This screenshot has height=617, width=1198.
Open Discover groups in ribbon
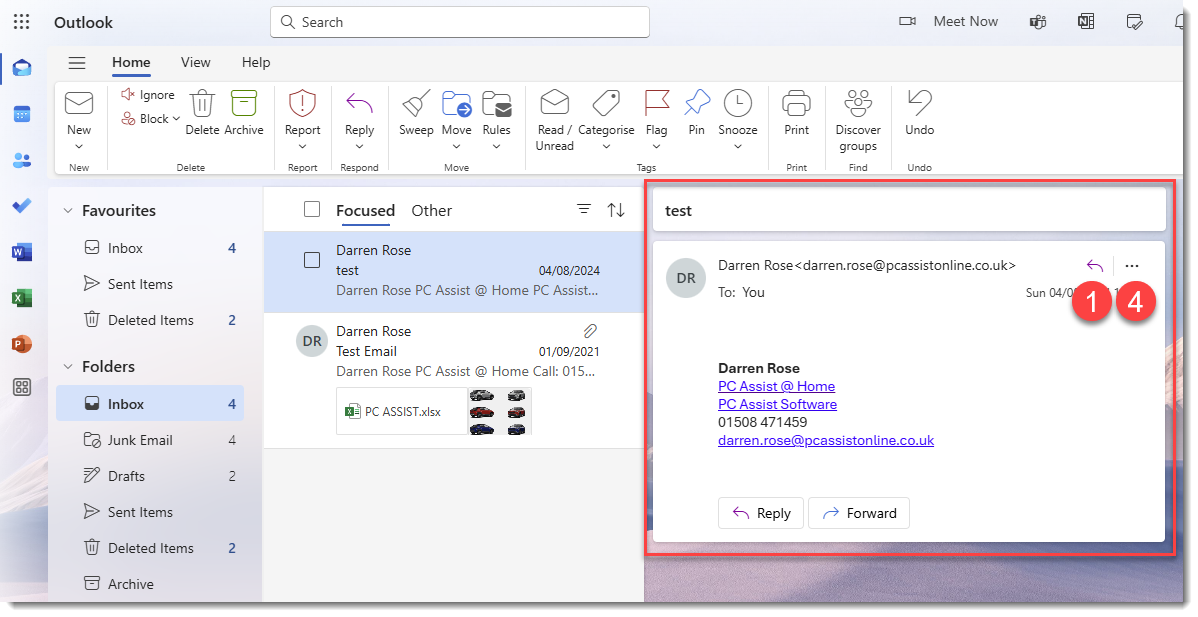tap(858, 104)
